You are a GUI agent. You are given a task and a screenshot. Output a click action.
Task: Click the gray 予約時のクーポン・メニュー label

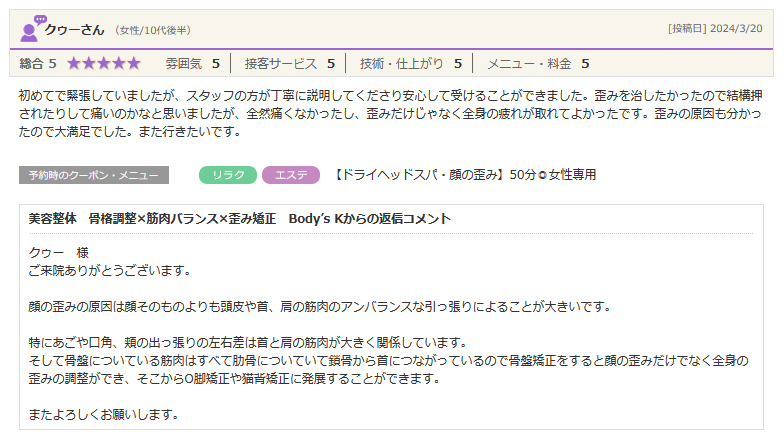93,175
